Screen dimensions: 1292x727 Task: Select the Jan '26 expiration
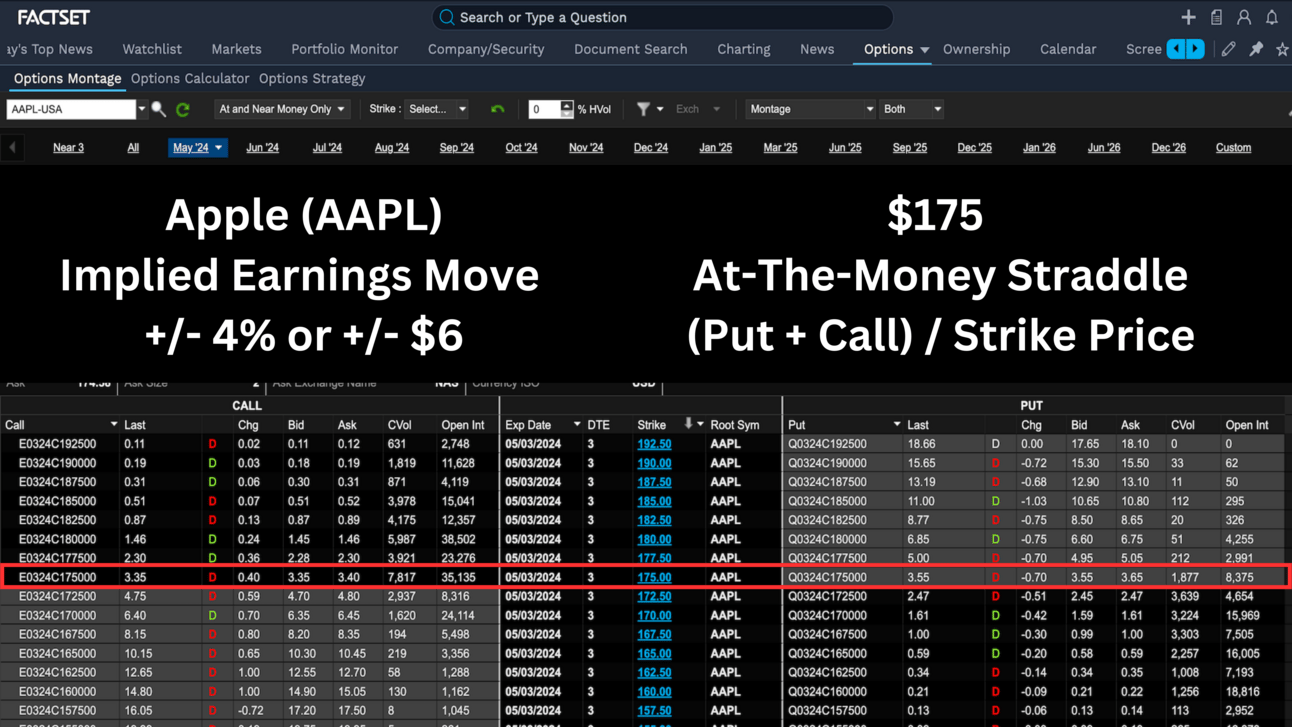point(1039,148)
